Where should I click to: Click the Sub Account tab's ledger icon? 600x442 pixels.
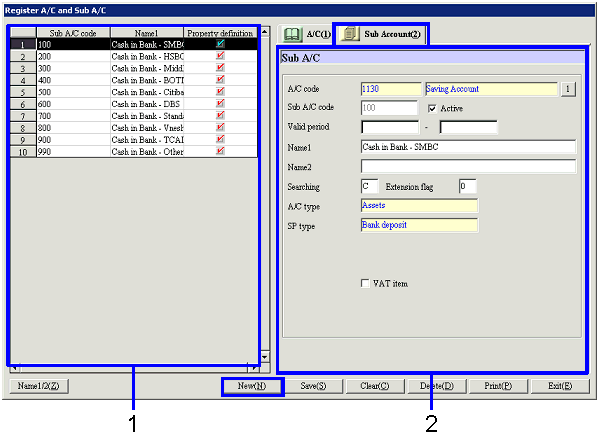click(350, 34)
